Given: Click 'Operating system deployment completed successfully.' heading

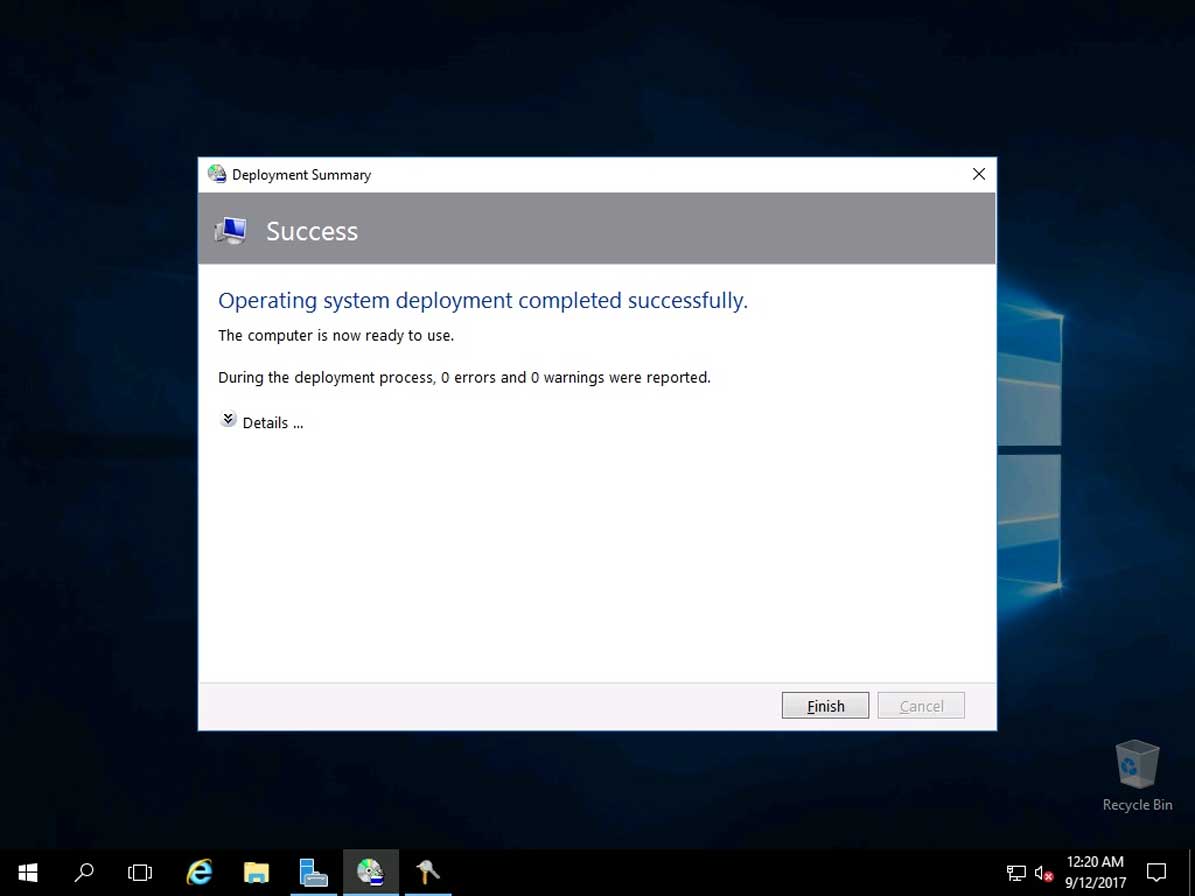Looking at the screenshot, I should tap(483, 300).
